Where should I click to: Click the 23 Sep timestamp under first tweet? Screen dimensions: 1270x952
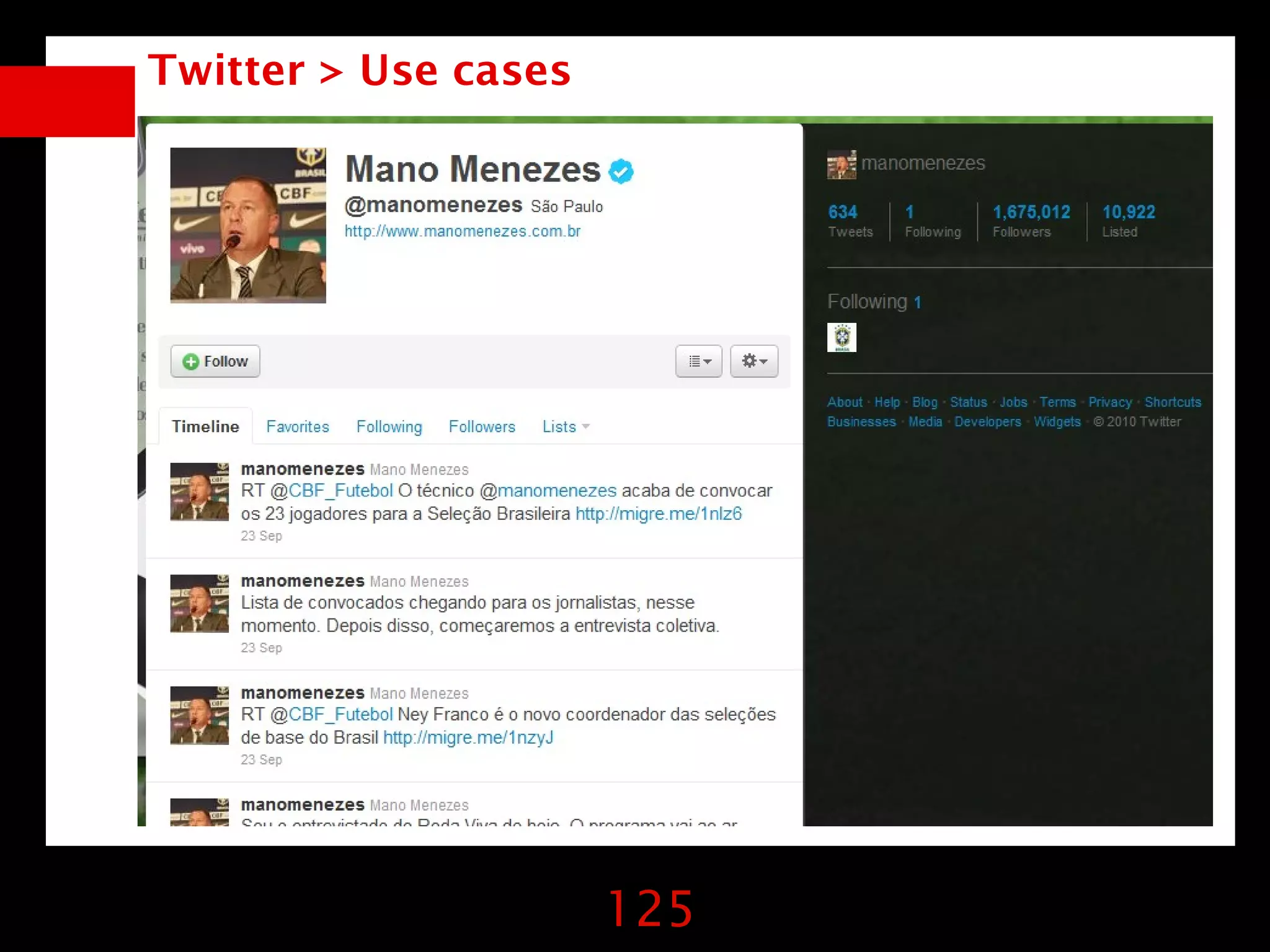pos(261,536)
